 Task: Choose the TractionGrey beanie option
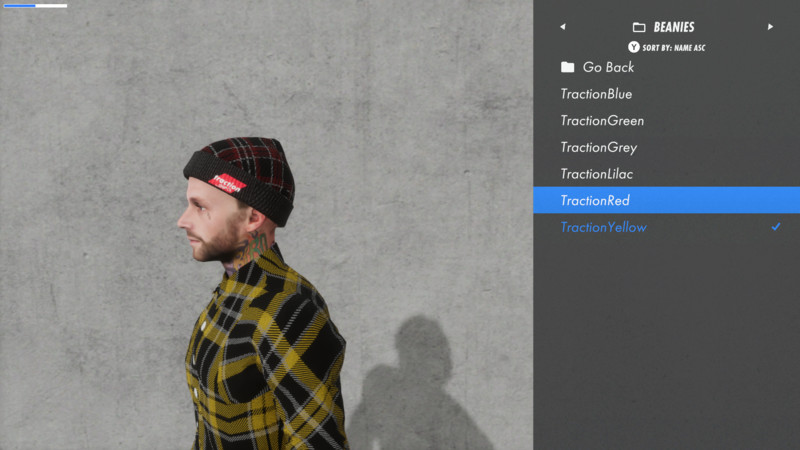click(666, 147)
